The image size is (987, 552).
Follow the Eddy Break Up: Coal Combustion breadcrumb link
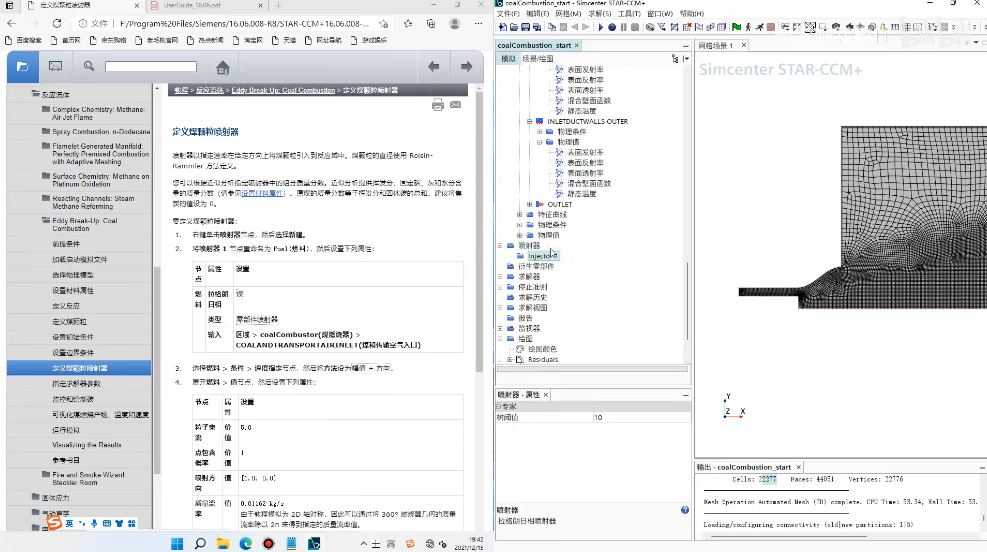click(x=283, y=90)
